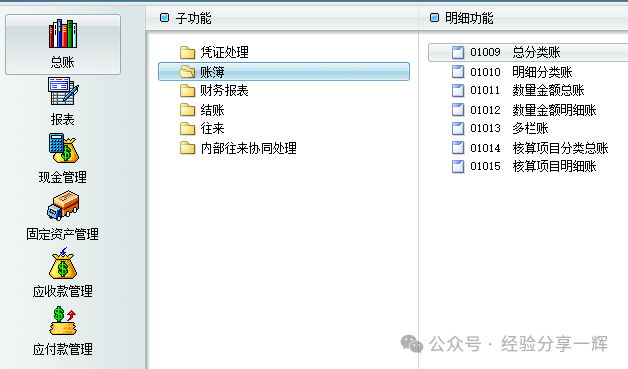628x369 pixels.
Task: Click the 凭证处理 folder icon
Action: (x=187, y=52)
